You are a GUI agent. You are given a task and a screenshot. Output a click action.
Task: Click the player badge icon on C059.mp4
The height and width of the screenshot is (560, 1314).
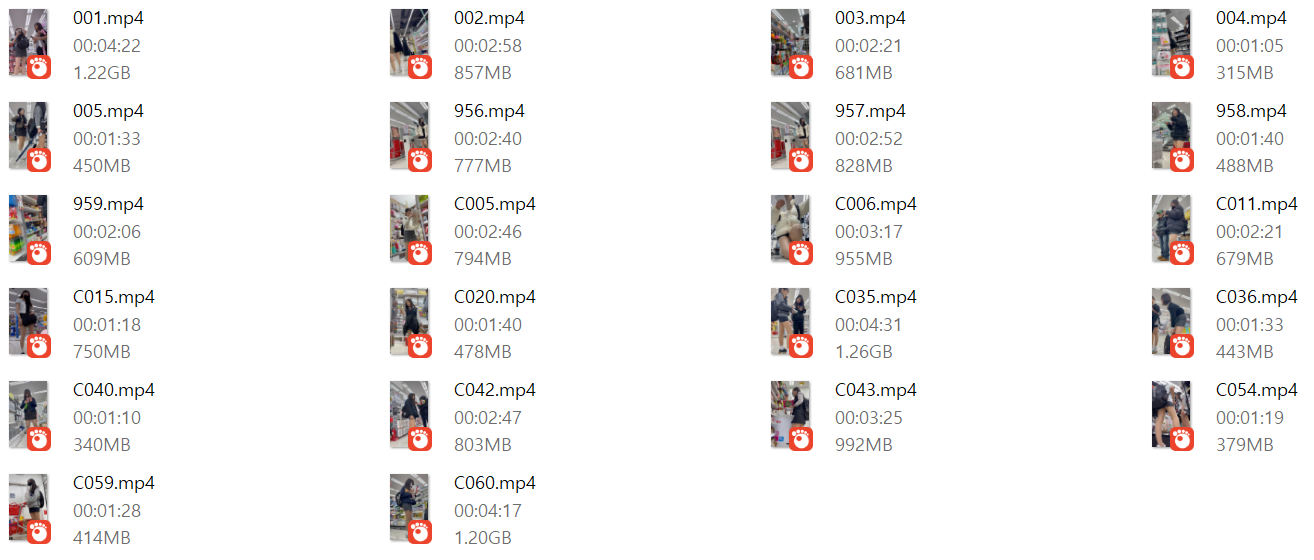[x=39, y=532]
